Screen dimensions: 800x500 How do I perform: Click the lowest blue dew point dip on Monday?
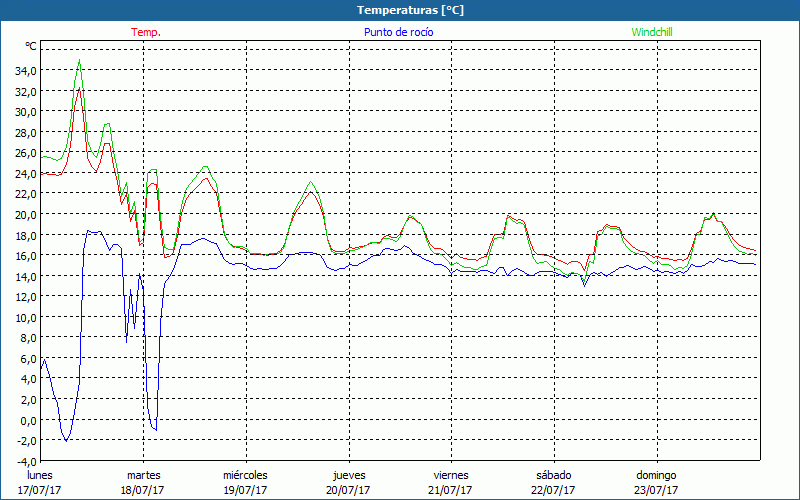[66, 440]
